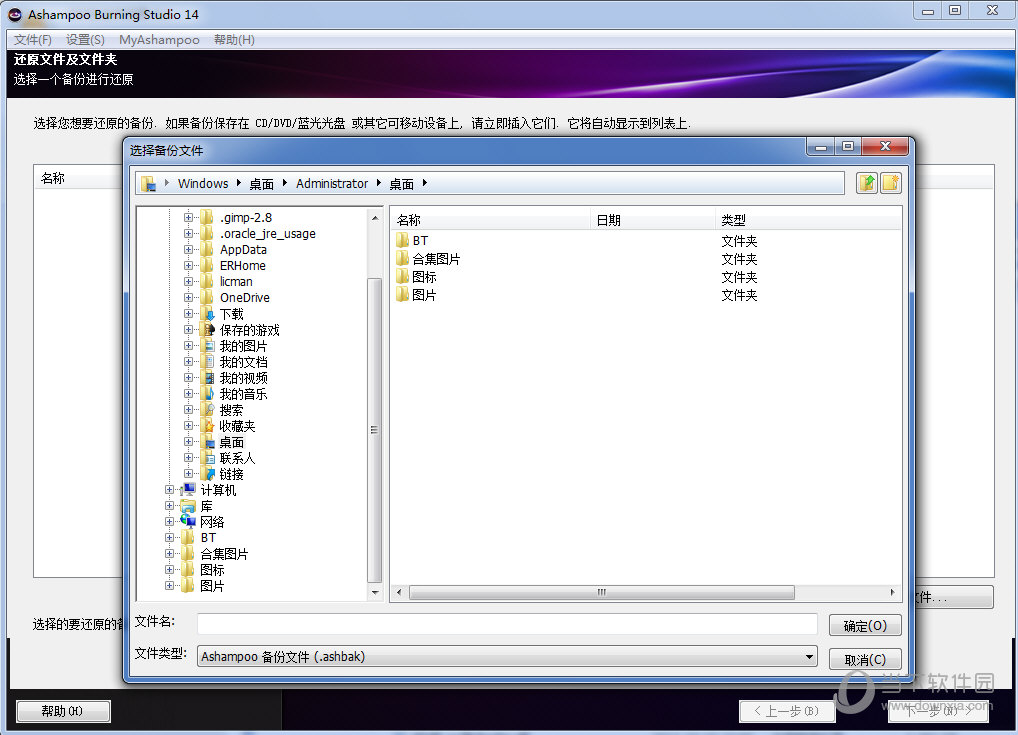Viewport: 1018px width, 735px height.
Task: Open the file type dropdown (.ashbak)
Action: coord(809,656)
